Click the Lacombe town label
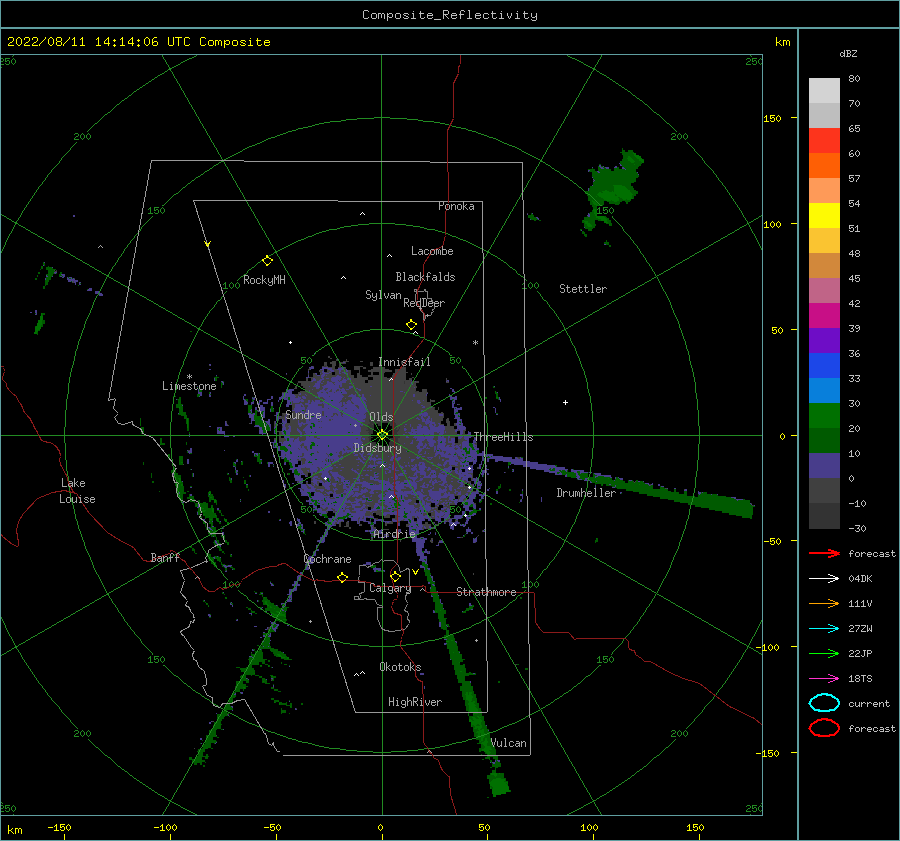The image size is (900, 841). 432,251
